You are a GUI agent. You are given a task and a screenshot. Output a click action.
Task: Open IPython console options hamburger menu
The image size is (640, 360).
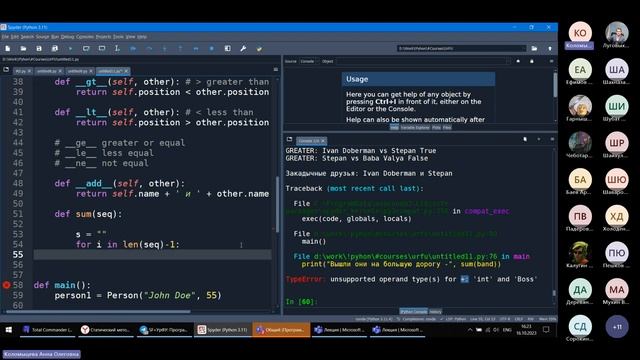[x=552, y=140]
